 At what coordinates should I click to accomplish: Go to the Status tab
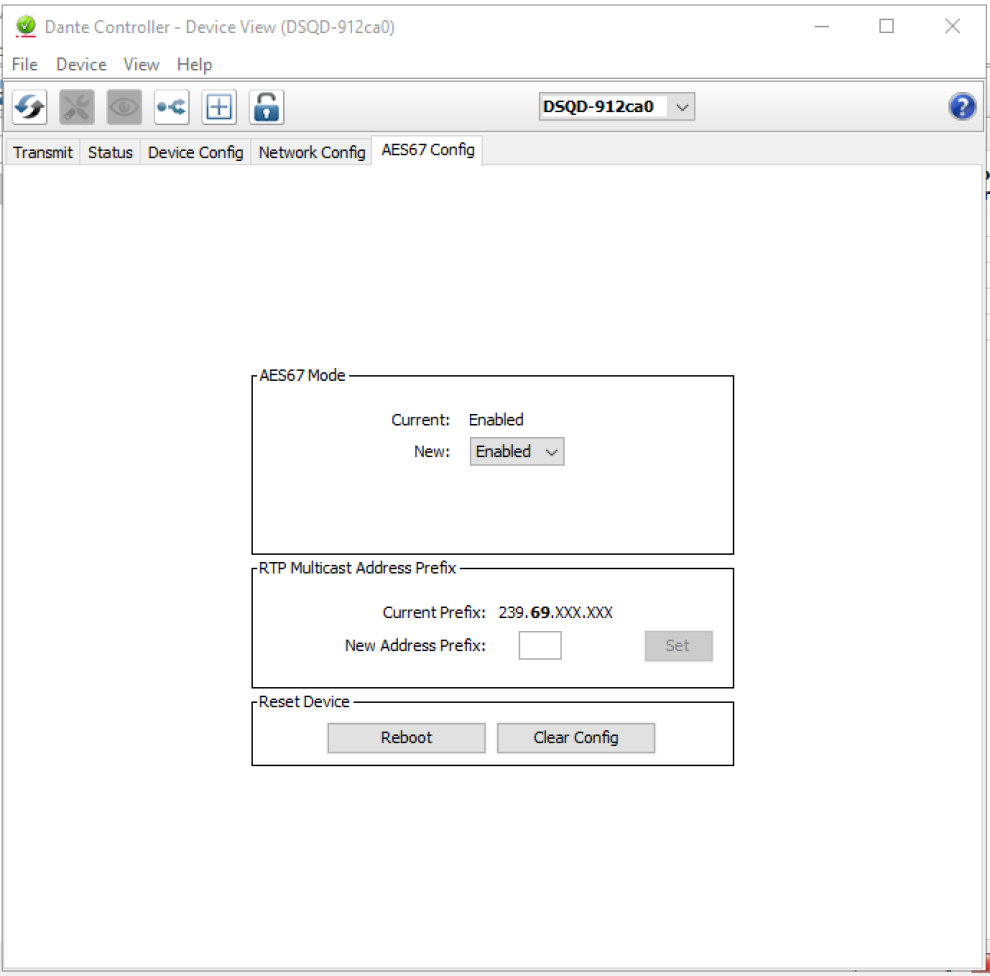pyautogui.click(x=110, y=152)
